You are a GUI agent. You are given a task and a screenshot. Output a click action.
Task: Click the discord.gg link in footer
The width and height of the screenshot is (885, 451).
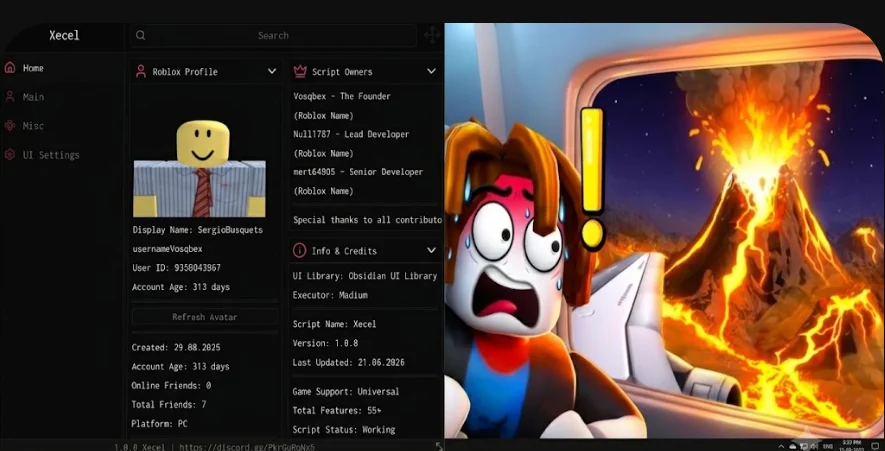pyautogui.click(x=247, y=446)
